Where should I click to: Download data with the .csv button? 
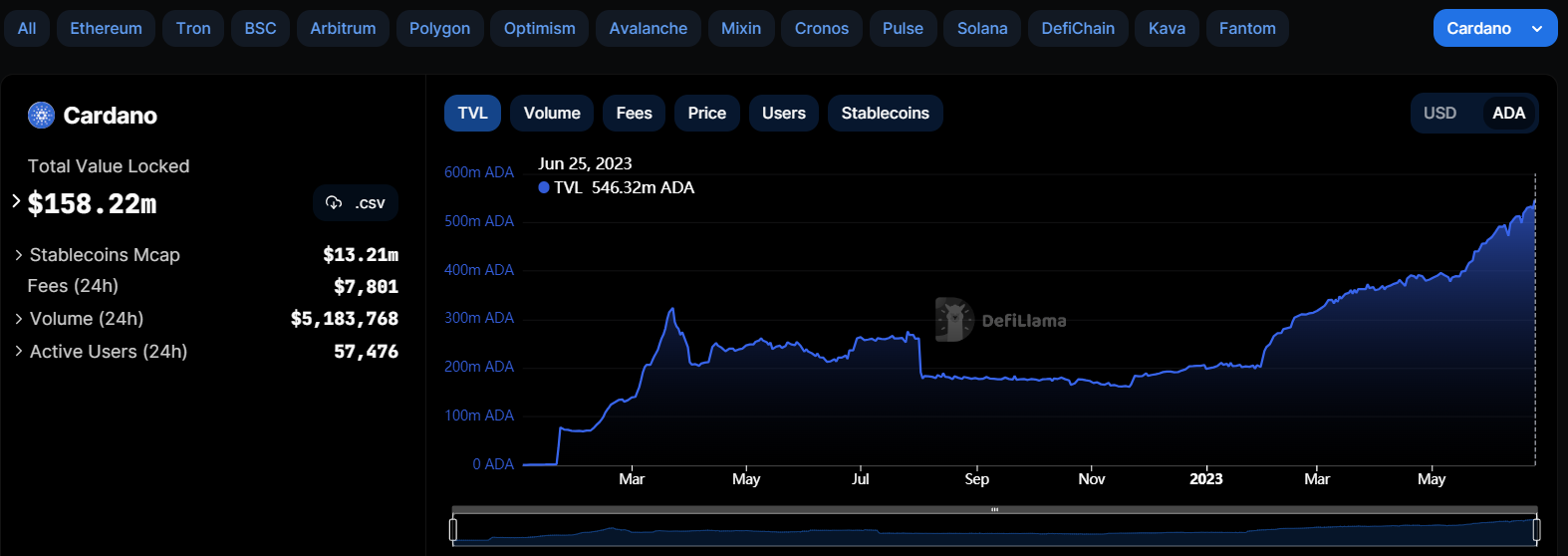[x=356, y=202]
